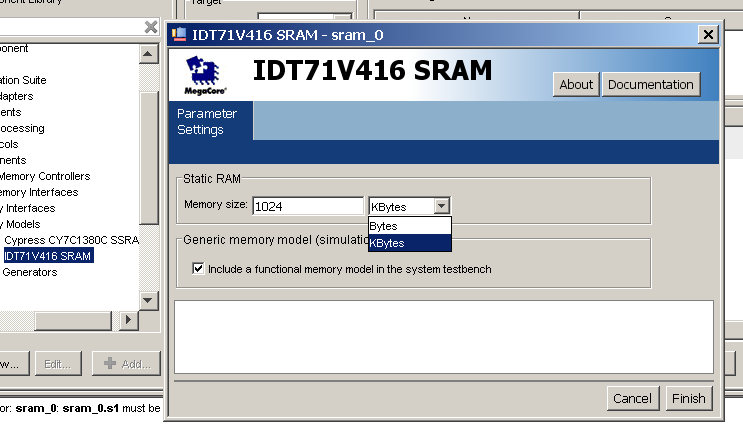Image resolution: width=743 pixels, height=426 pixels.
Task: Click the MegaCore logo icon
Action: pos(205,75)
